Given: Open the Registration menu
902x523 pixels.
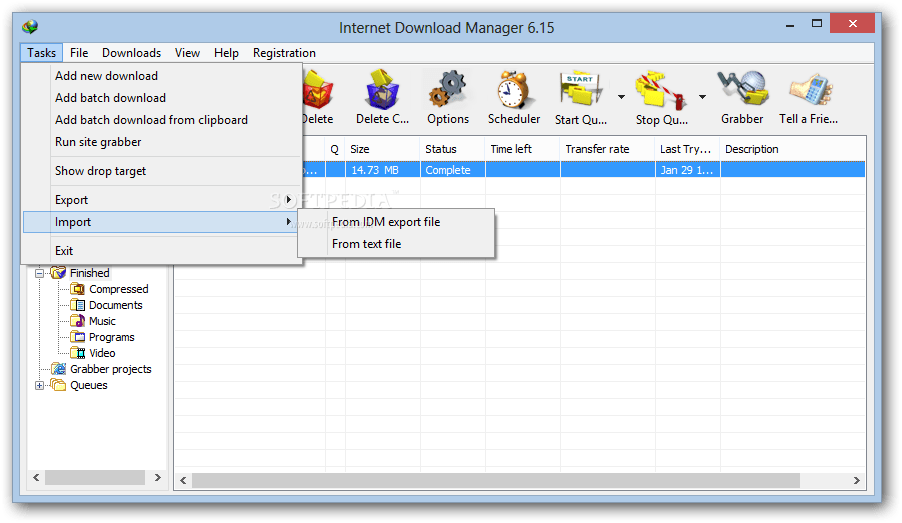Looking at the screenshot, I should [284, 53].
